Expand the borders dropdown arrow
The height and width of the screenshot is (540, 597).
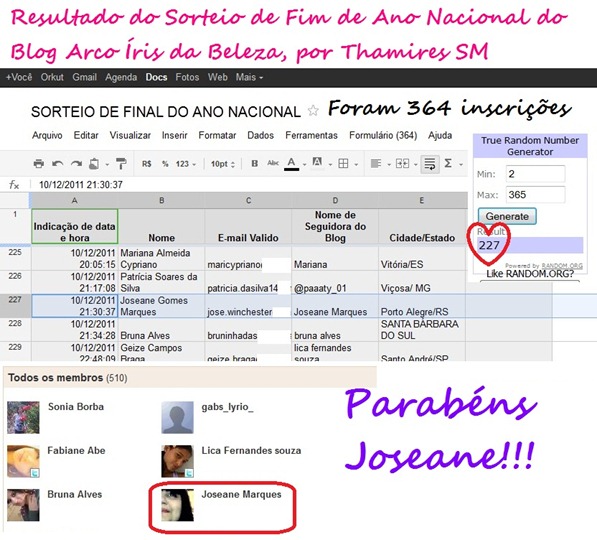tap(356, 165)
